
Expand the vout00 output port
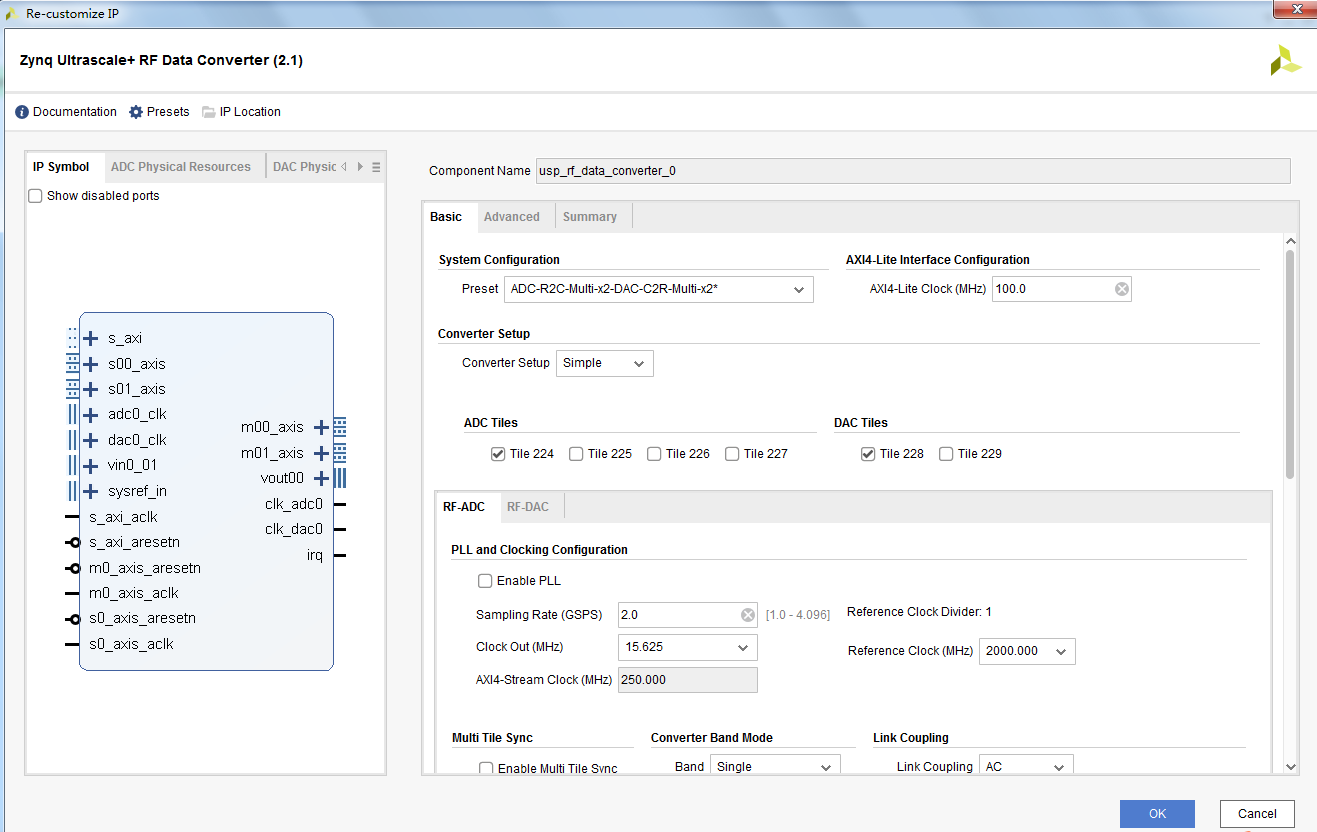321,477
